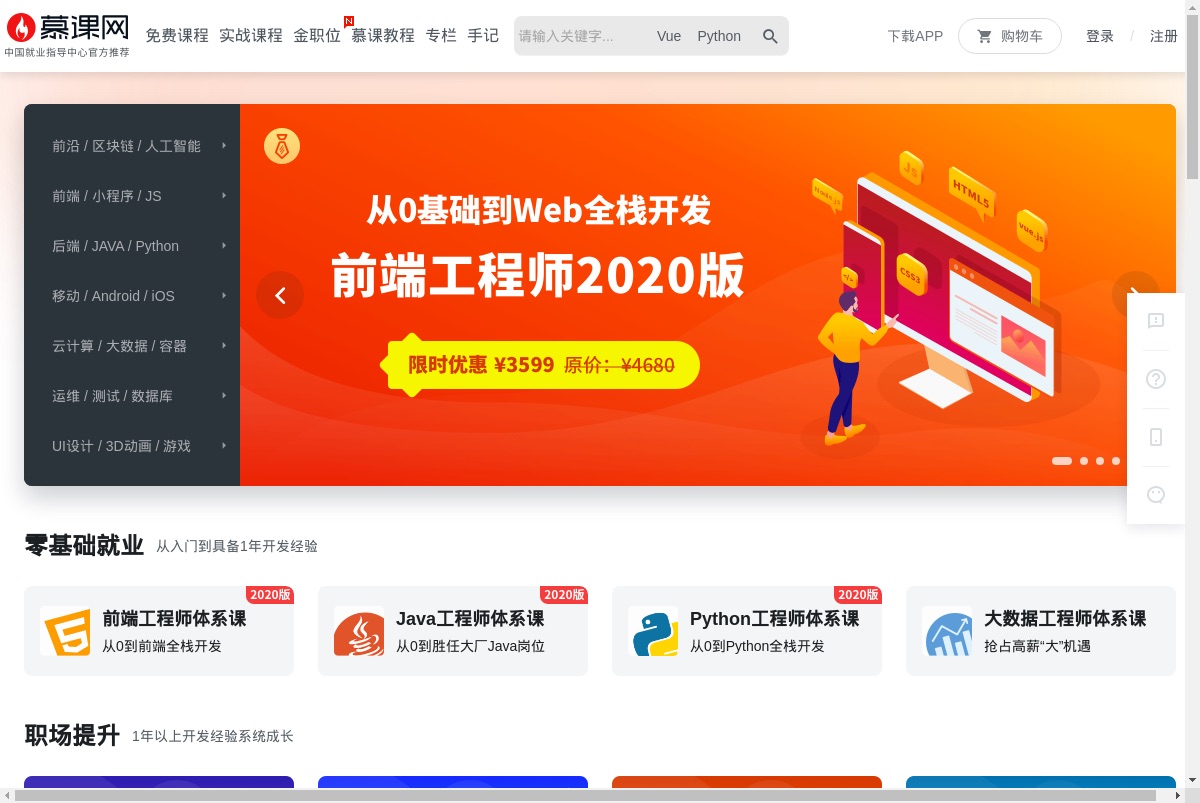Open the help question mark icon
Screen dimensions: 1200x803
click(1156, 379)
